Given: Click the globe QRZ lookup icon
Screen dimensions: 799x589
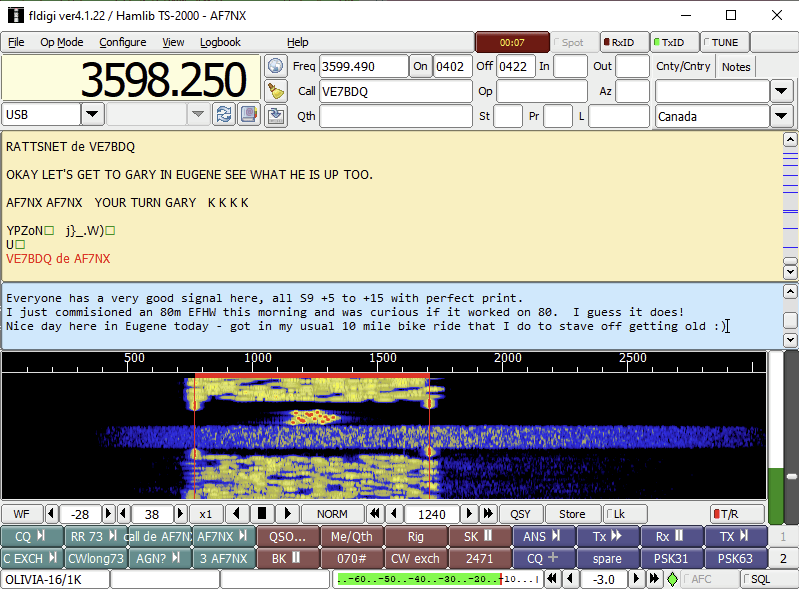Looking at the screenshot, I should coord(276,67).
